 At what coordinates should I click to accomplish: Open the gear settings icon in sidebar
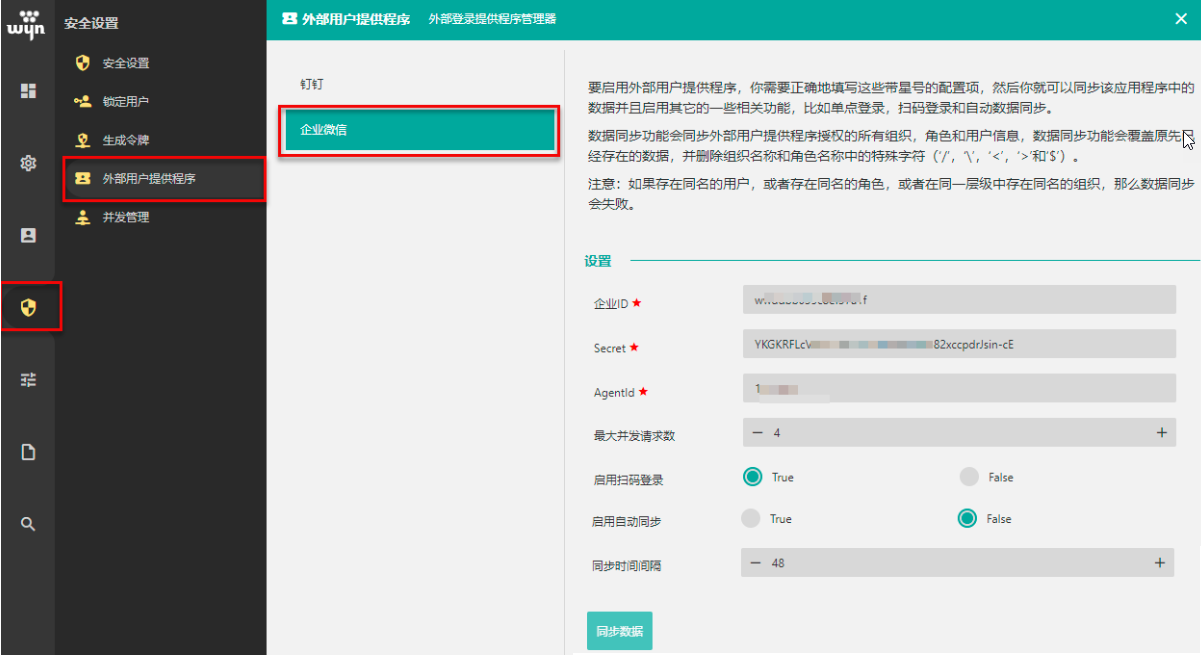pos(28,163)
